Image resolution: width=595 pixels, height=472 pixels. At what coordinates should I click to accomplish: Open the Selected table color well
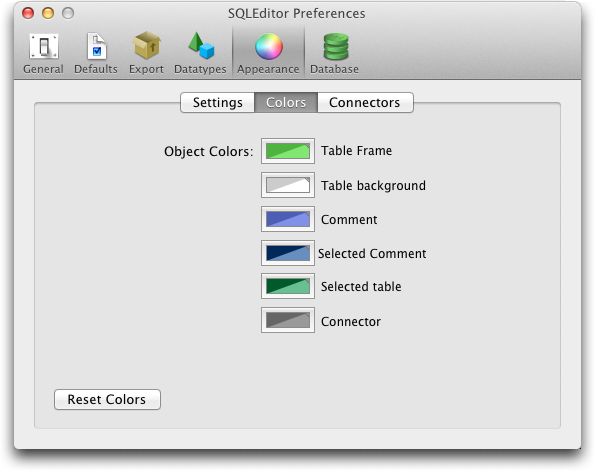click(288, 286)
